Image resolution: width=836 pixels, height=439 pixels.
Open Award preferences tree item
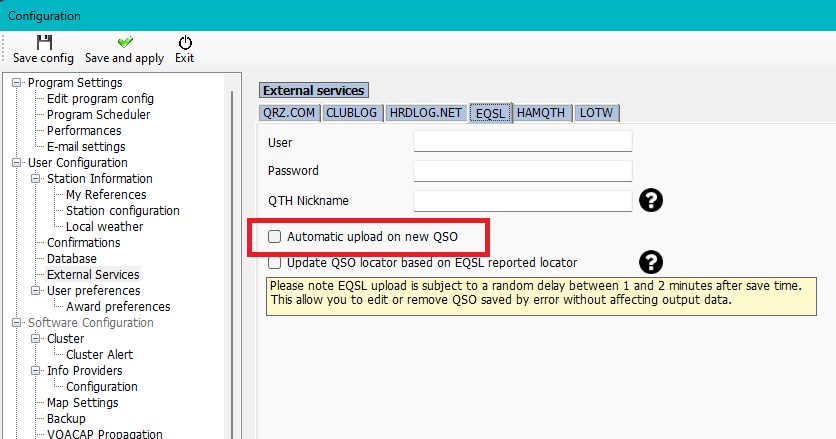click(x=118, y=307)
